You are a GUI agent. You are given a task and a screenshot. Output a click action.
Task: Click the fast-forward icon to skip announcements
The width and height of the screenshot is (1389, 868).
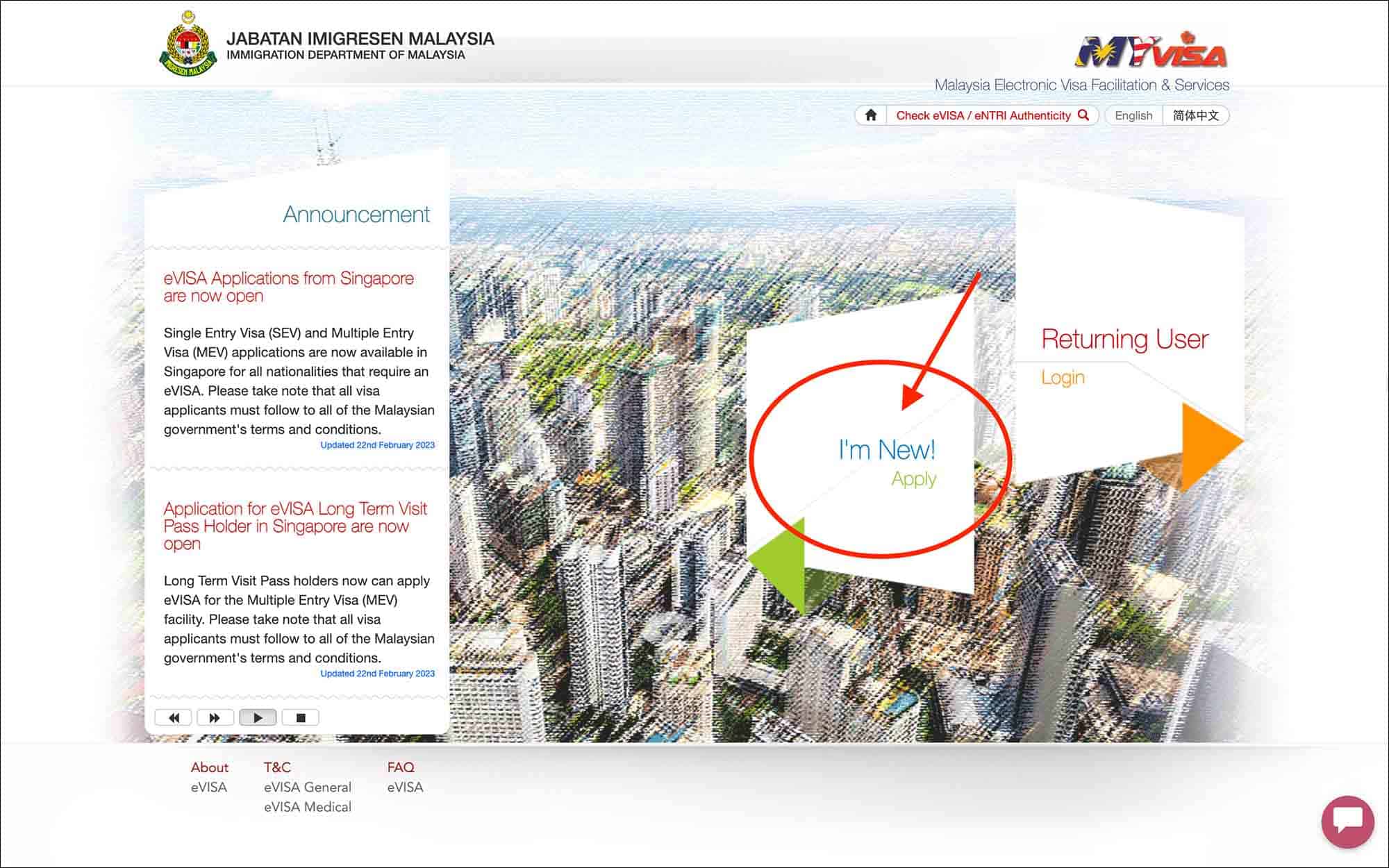[x=216, y=717]
